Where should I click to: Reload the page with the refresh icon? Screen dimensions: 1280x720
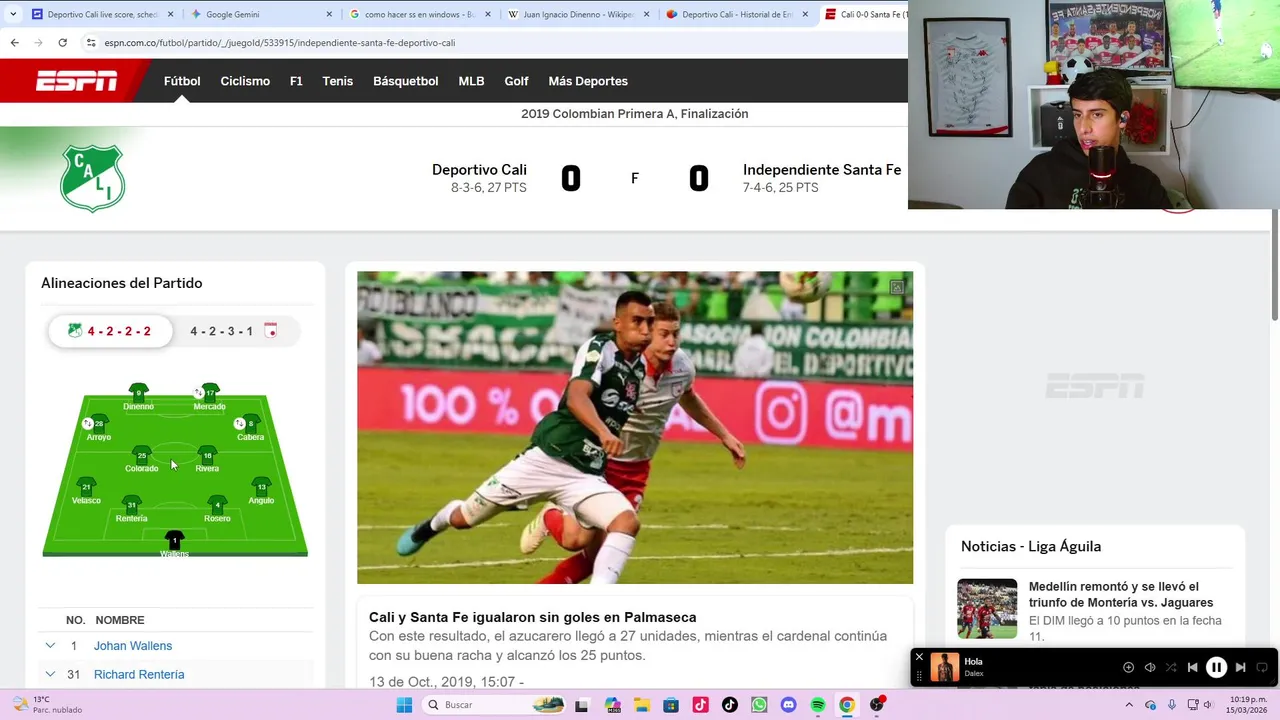pos(62,43)
